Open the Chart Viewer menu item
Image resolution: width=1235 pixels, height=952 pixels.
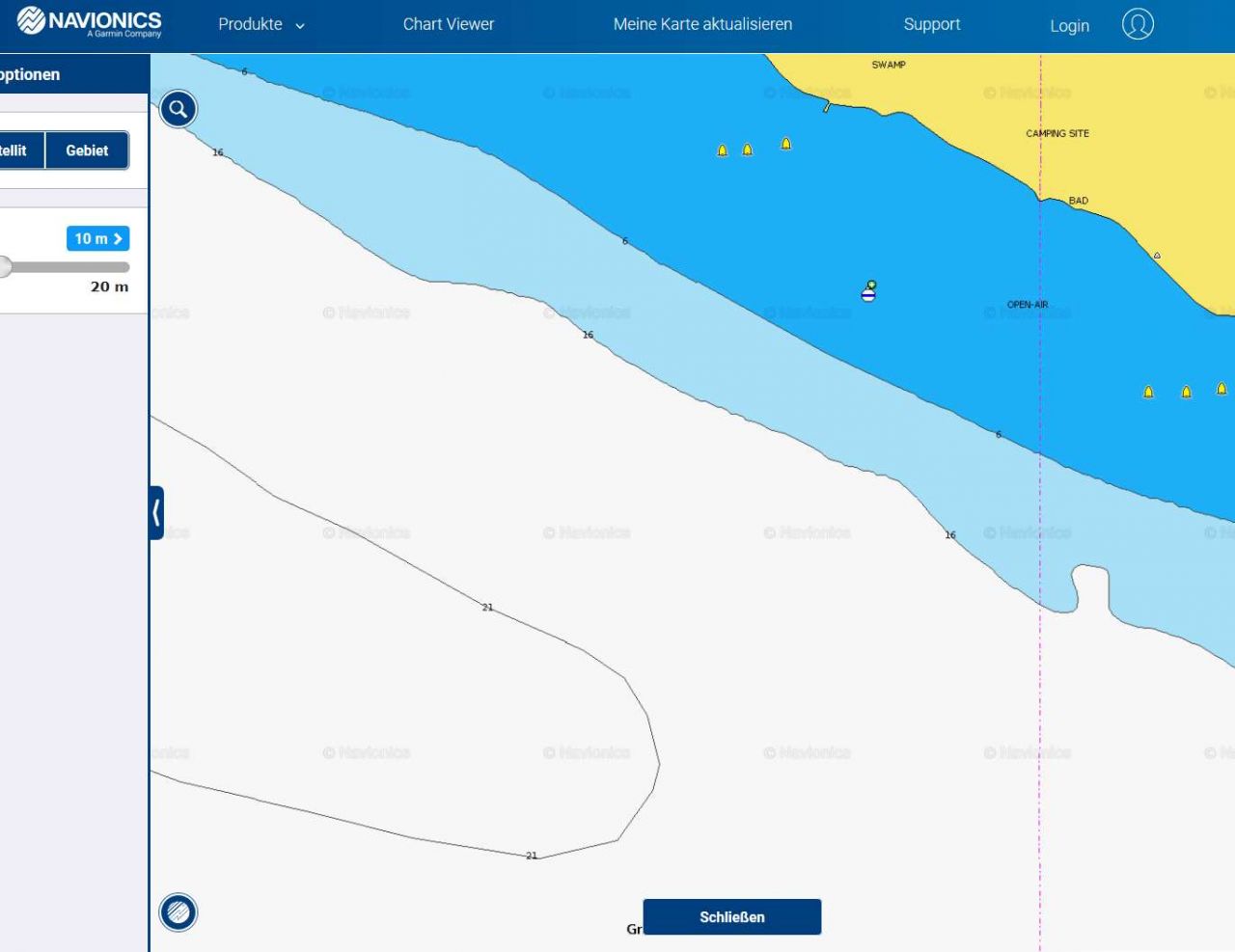448,25
